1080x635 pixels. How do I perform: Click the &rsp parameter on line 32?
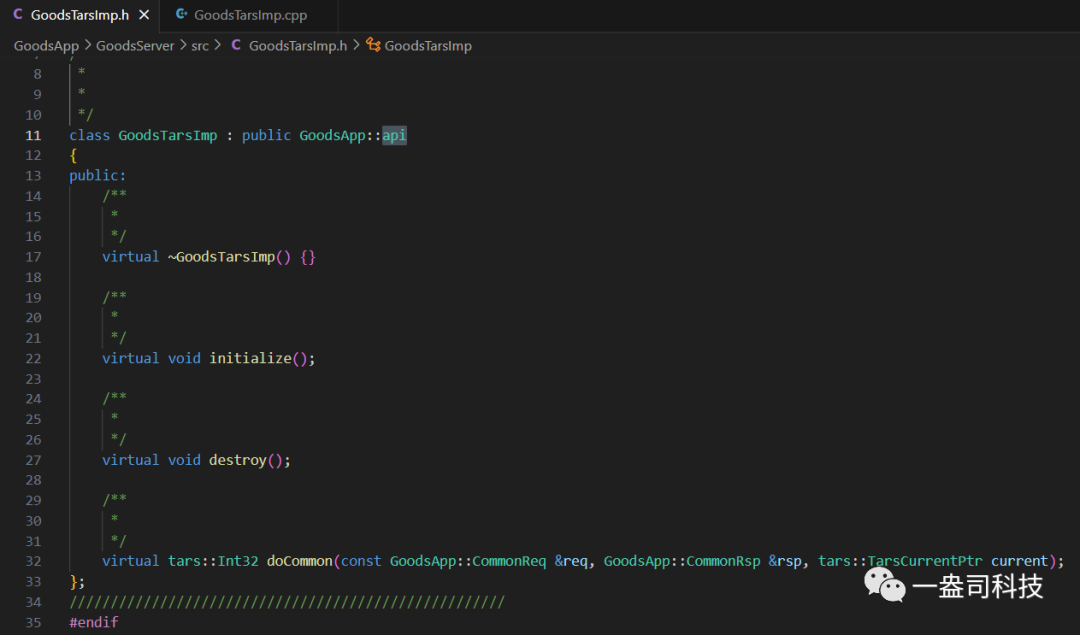click(x=785, y=561)
